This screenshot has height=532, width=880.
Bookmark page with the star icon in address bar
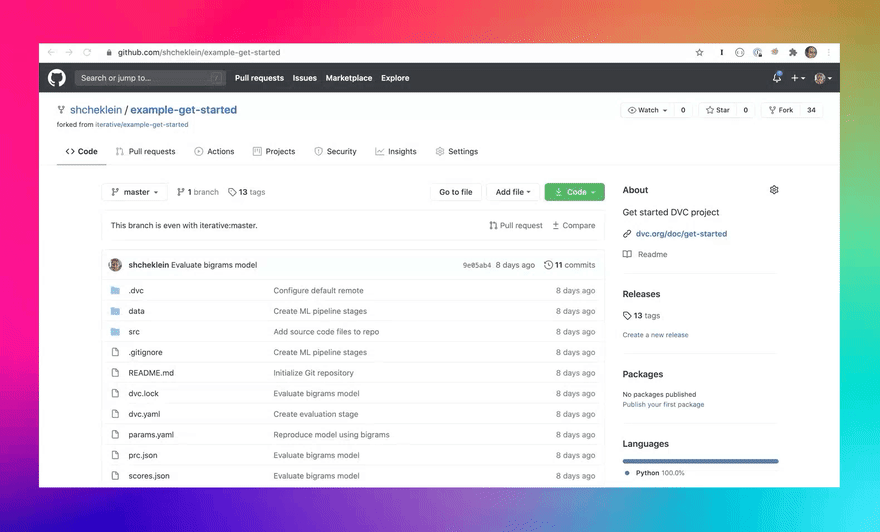point(699,52)
